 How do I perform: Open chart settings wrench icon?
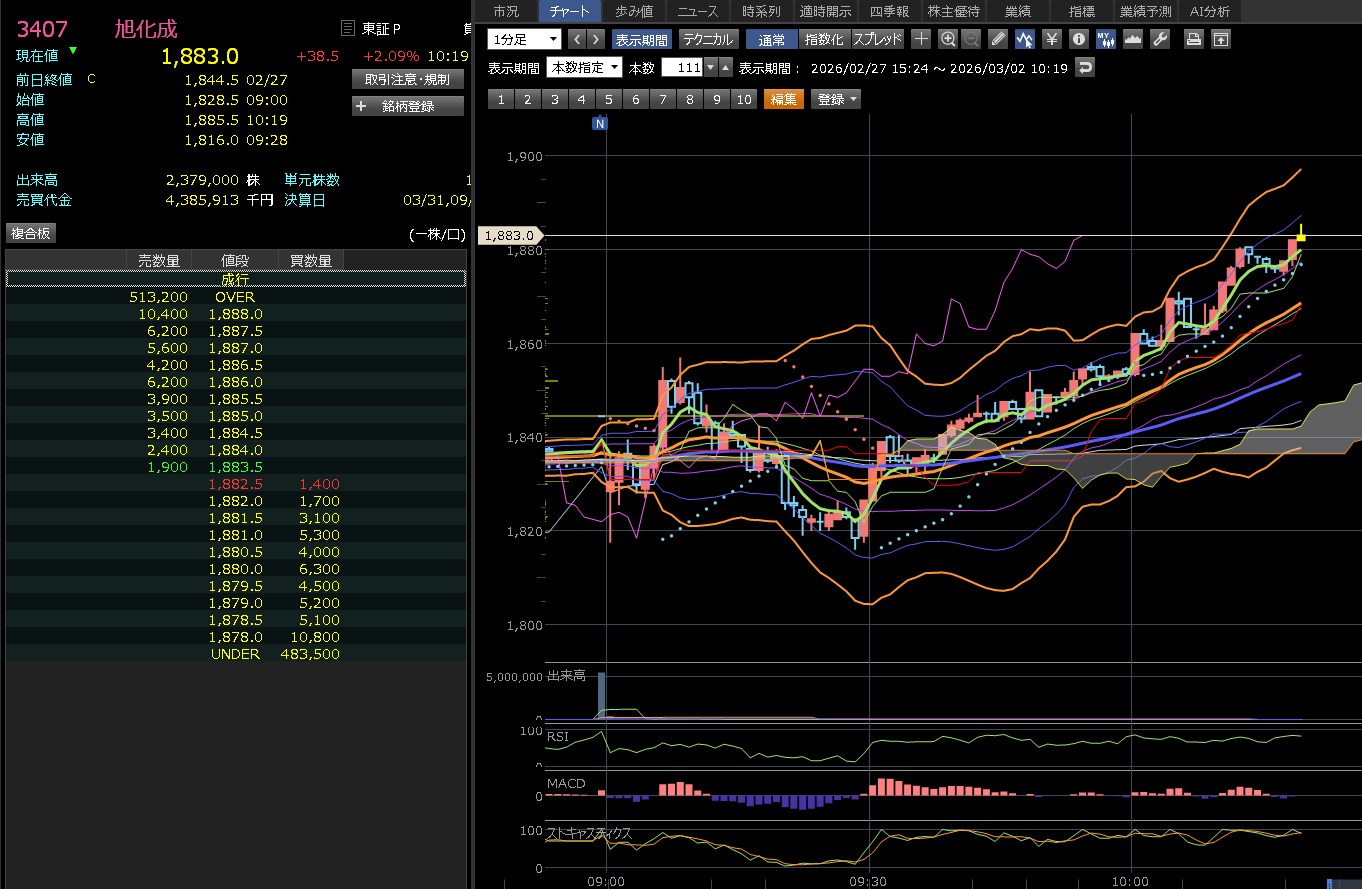pyautogui.click(x=1159, y=39)
